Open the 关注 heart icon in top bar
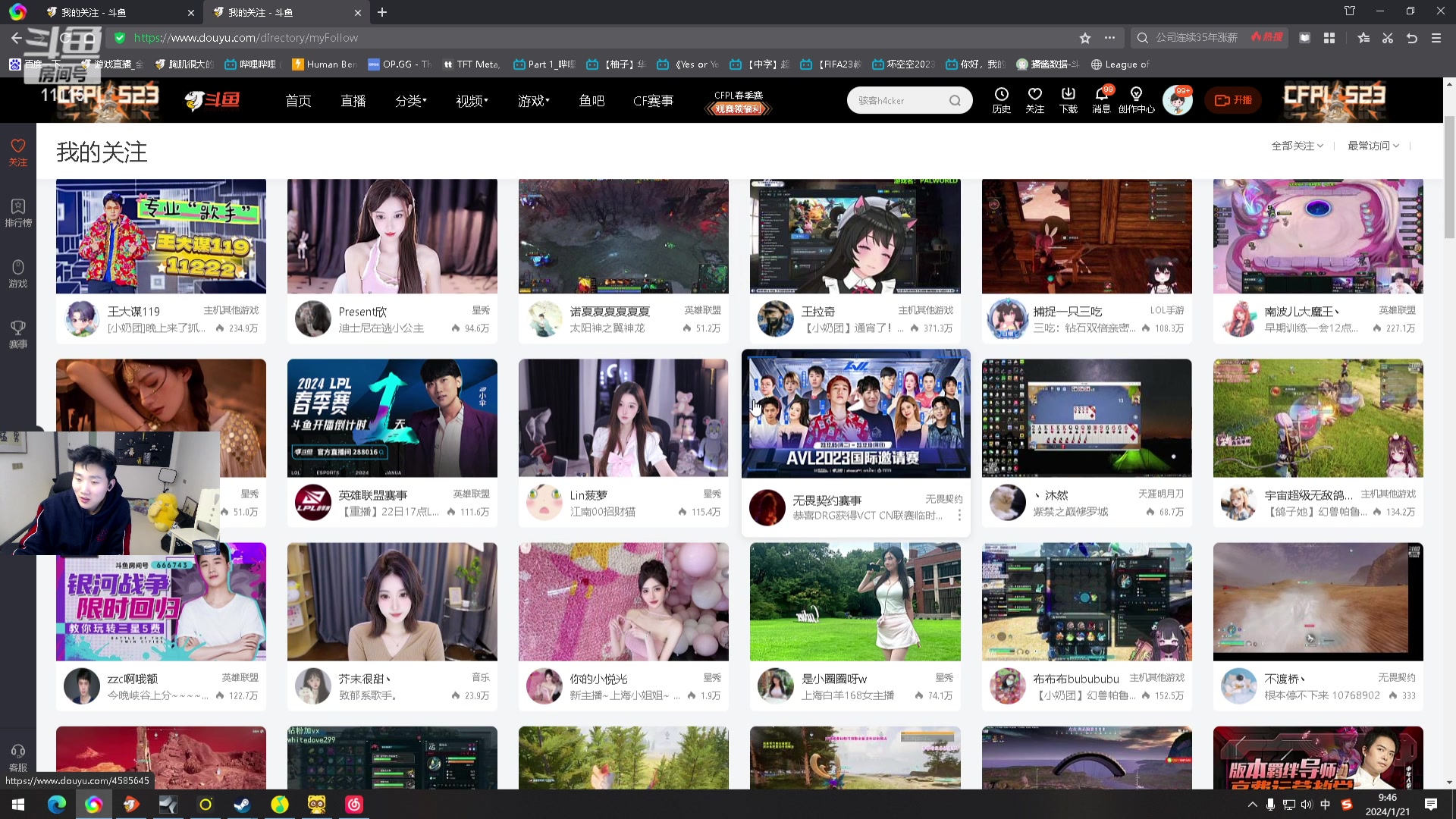Viewport: 1456px width, 819px height. [1035, 100]
